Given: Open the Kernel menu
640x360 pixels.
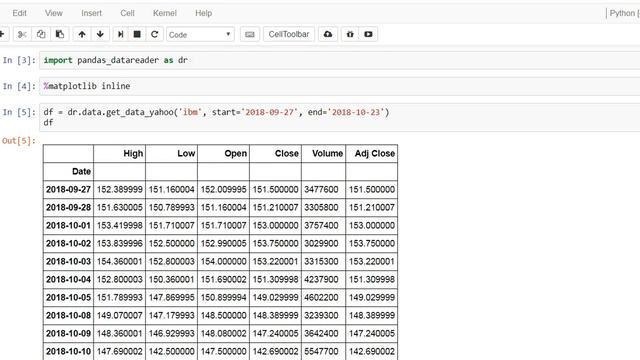Looking at the screenshot, I should click(x=165, y=13).
